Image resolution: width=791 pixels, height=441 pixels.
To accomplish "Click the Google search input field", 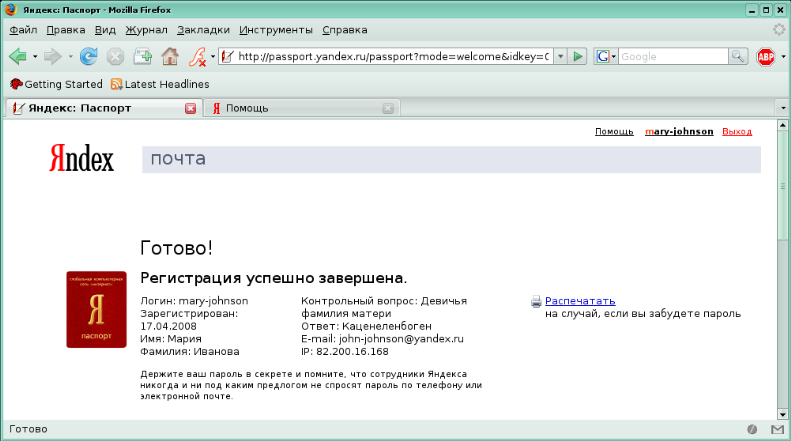I will coord(673,57).
